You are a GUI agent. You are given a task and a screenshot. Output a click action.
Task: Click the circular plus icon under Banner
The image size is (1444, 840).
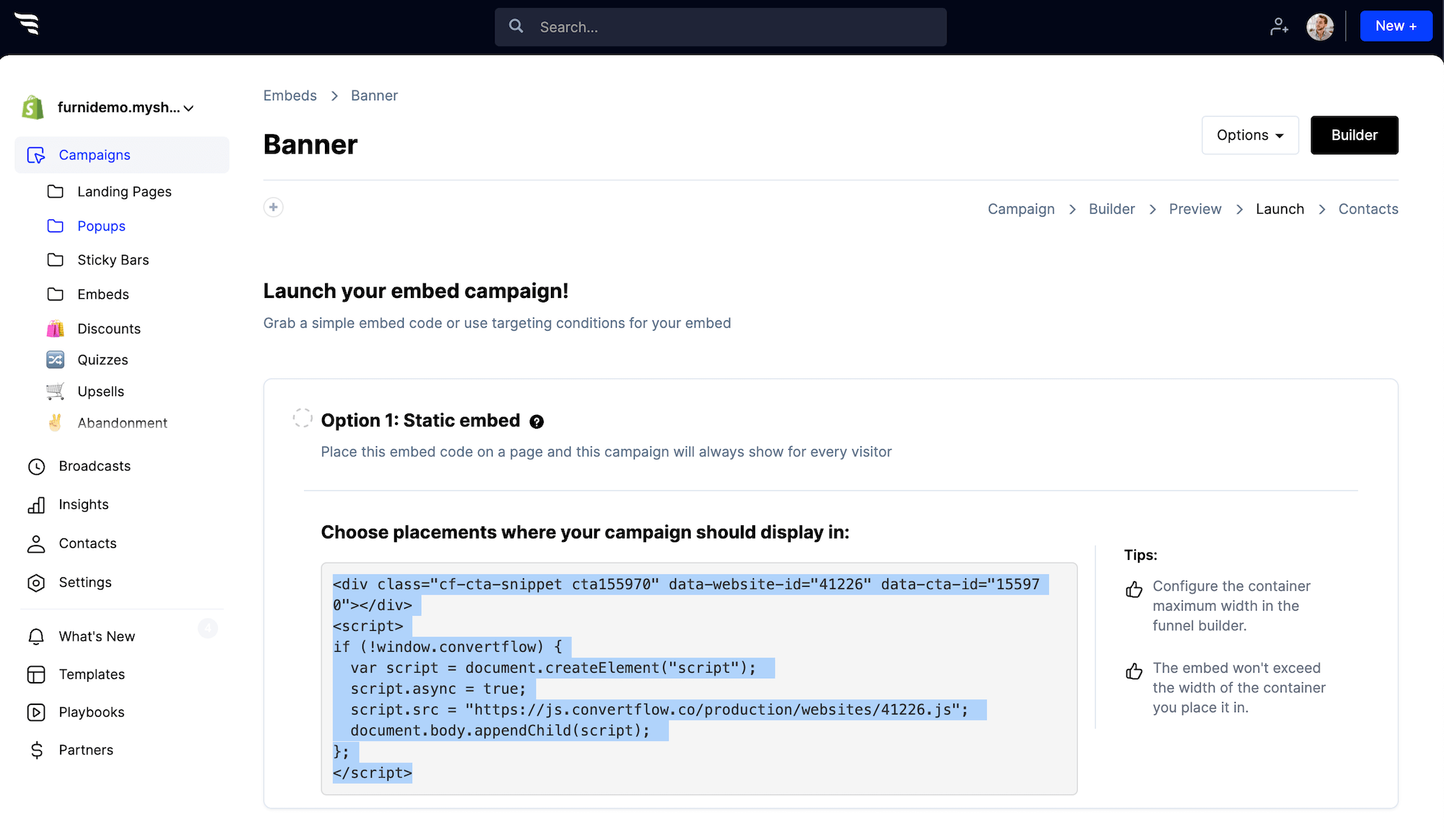coord(274,207)
